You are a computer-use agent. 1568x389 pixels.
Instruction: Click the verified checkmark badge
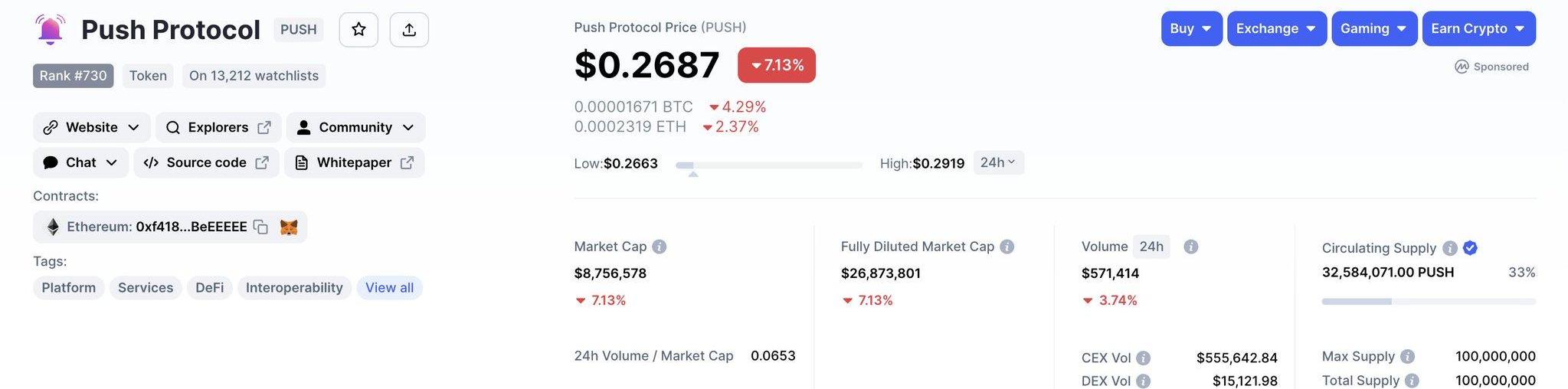[x=1470, y=248]
